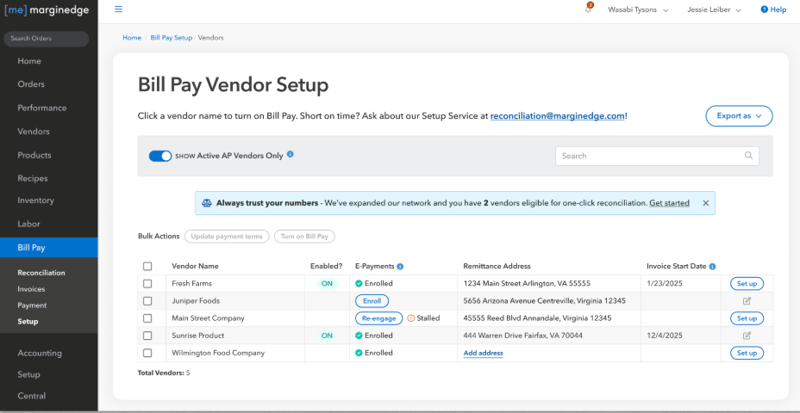Open Export as dropdown

(x=739, y=116)
